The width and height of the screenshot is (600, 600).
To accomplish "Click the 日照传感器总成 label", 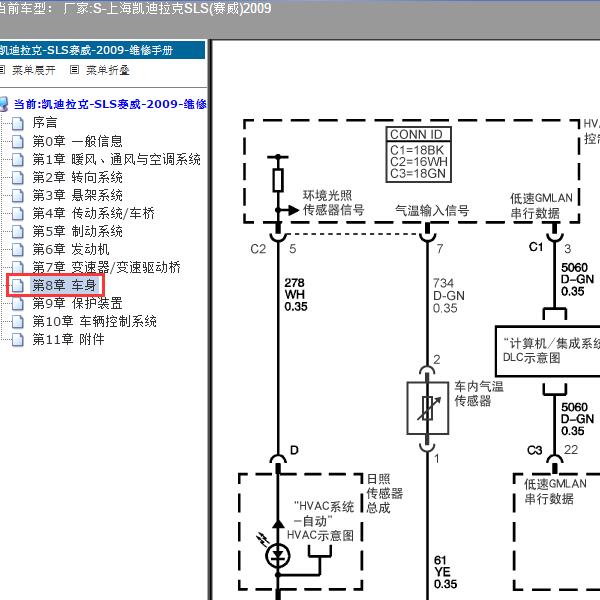I will (x=384, y=493).
